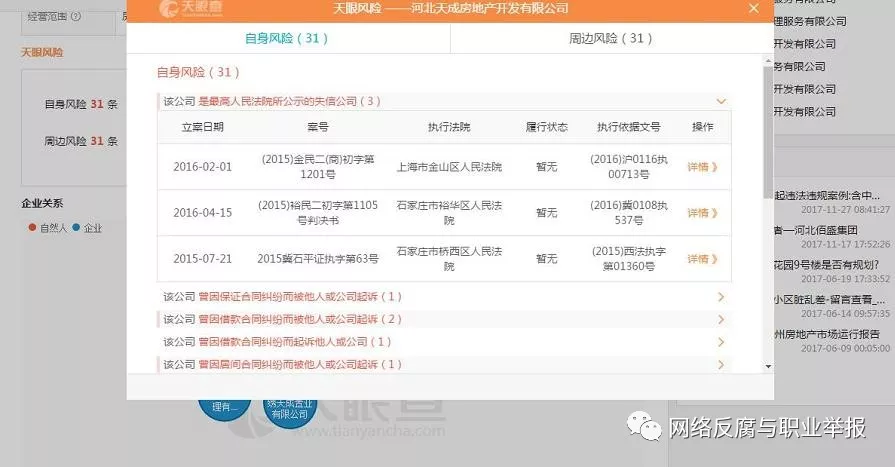Screen dimensions: 895x467
Task: Click 周边风险 31 条 in the background page
Action: [81, 141]
